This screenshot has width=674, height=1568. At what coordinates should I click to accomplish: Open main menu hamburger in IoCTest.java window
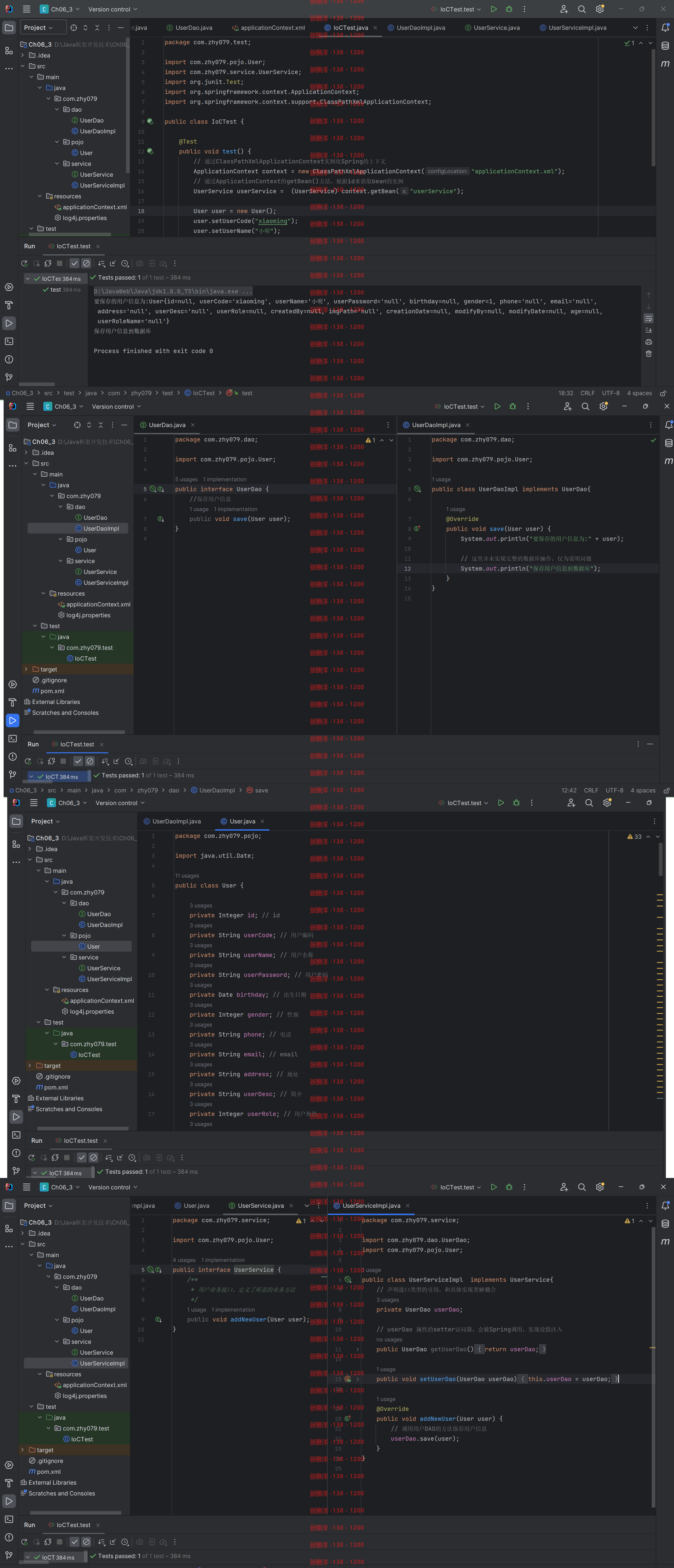point(26,9)
